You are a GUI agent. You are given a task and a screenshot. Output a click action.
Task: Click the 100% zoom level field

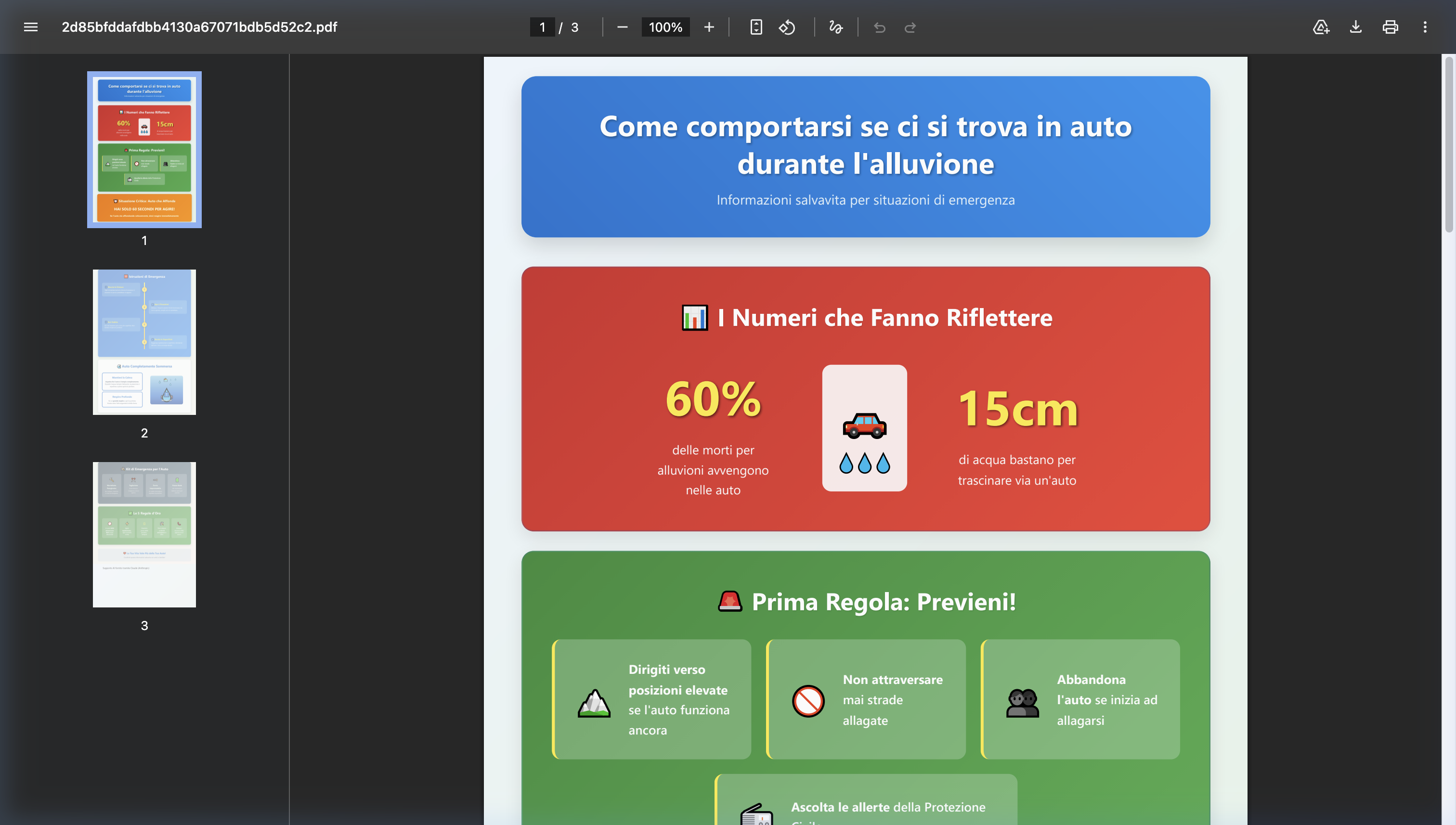tap(665, 27)
